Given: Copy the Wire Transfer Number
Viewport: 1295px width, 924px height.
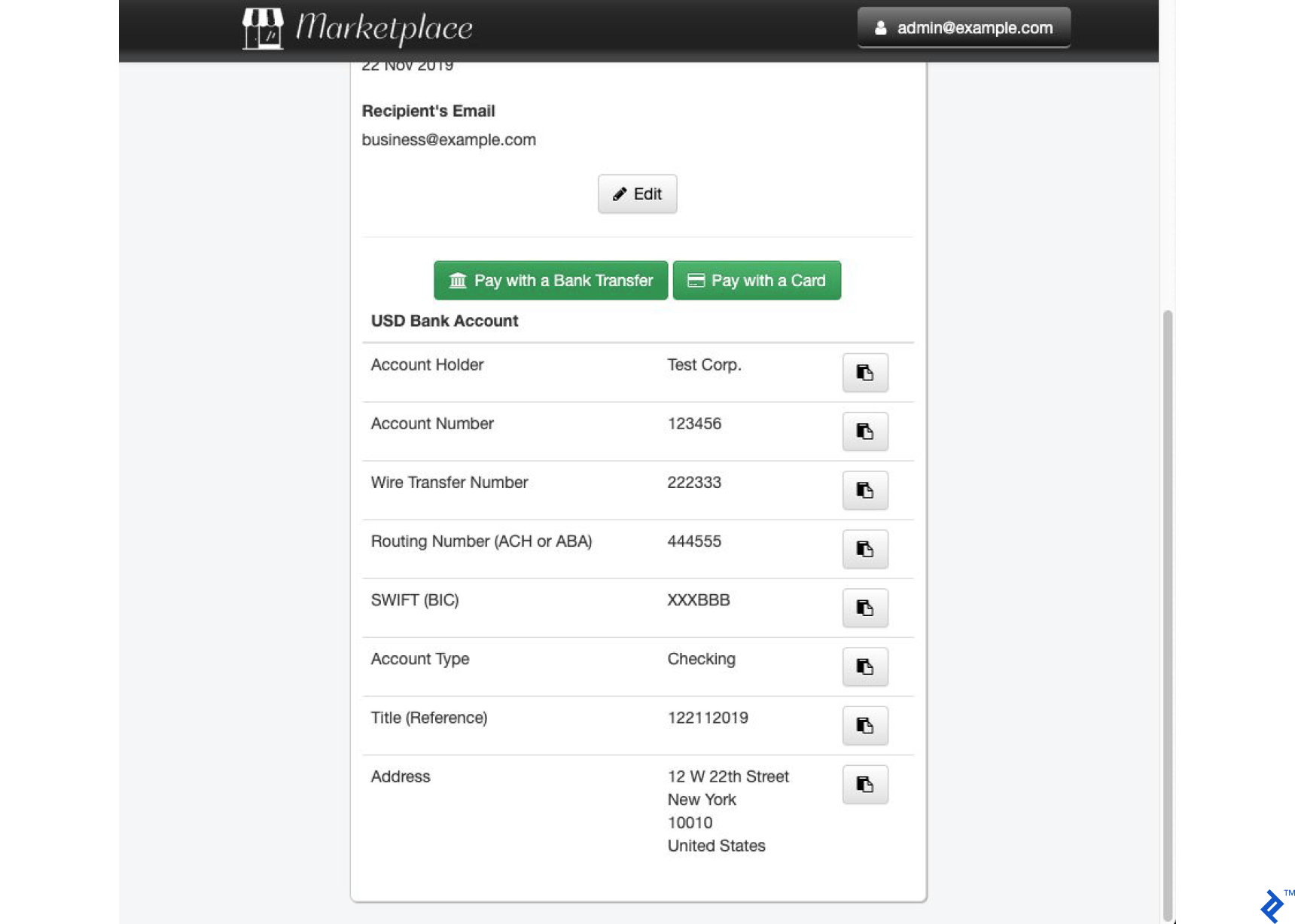Looking at the screenshot, I should tap(864, 490).
